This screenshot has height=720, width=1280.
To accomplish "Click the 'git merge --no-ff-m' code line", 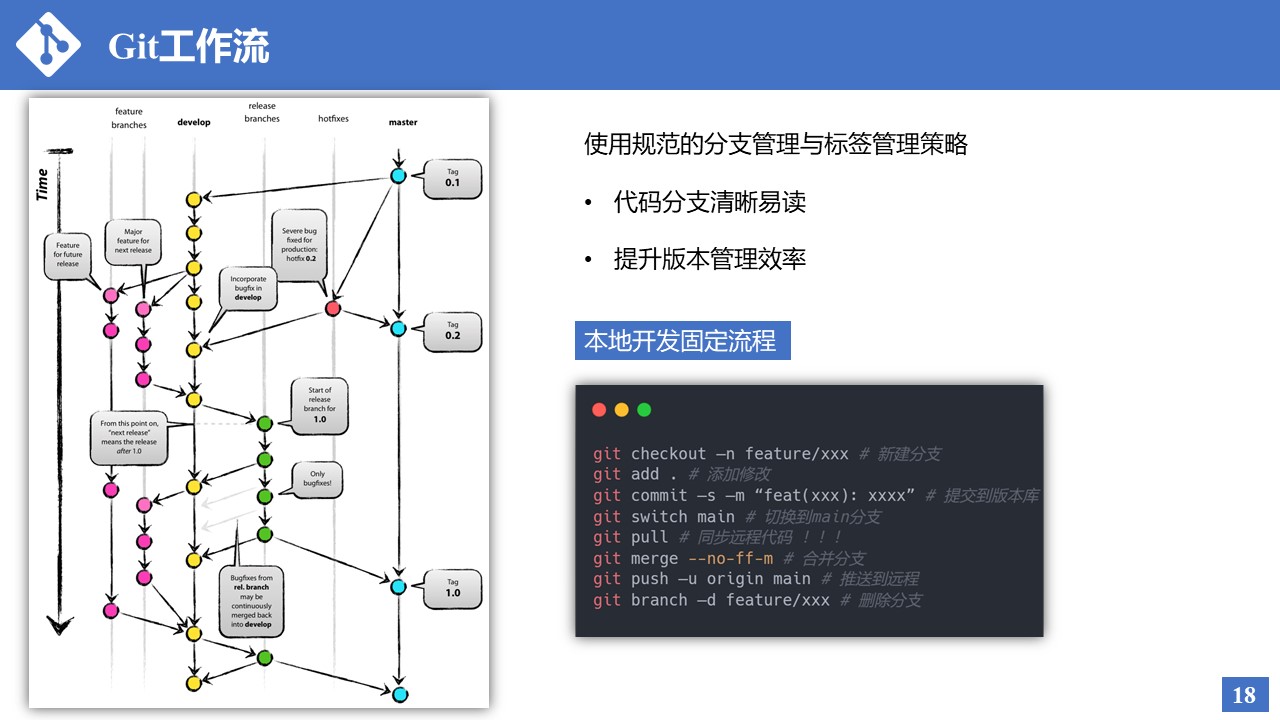I will [728, 558].
